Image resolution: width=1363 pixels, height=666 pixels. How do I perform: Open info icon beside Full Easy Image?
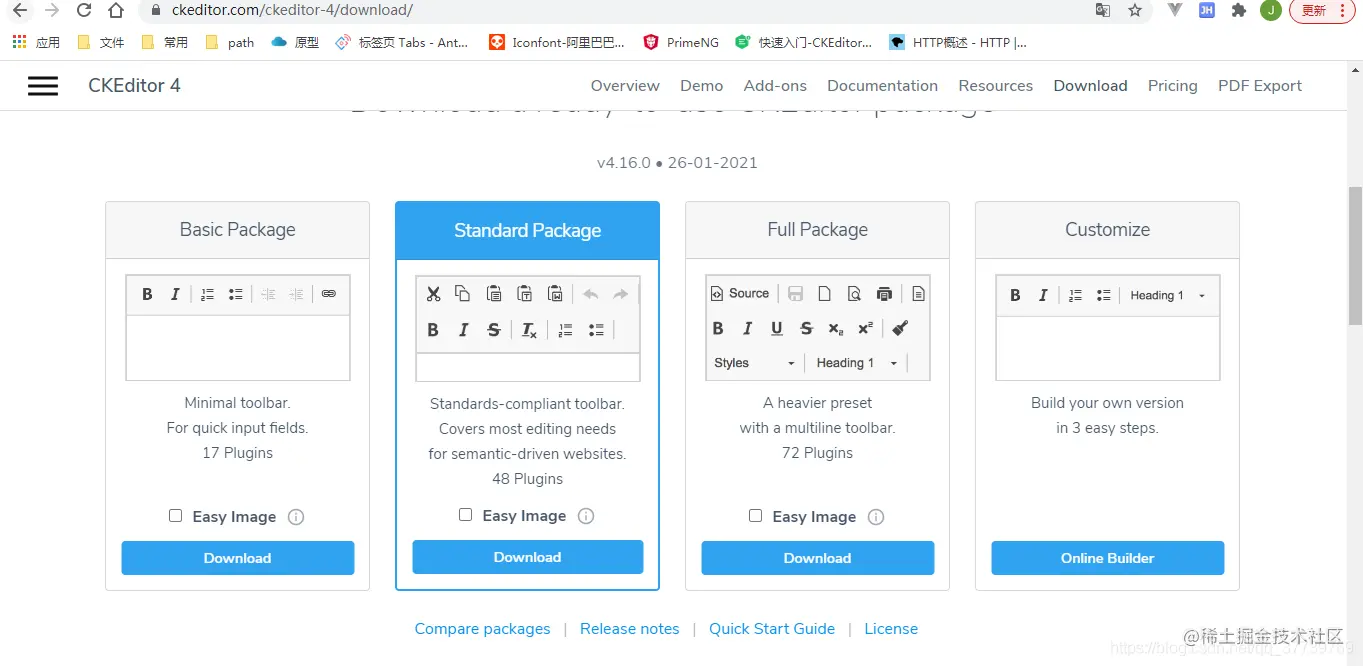tap(876, 517)
